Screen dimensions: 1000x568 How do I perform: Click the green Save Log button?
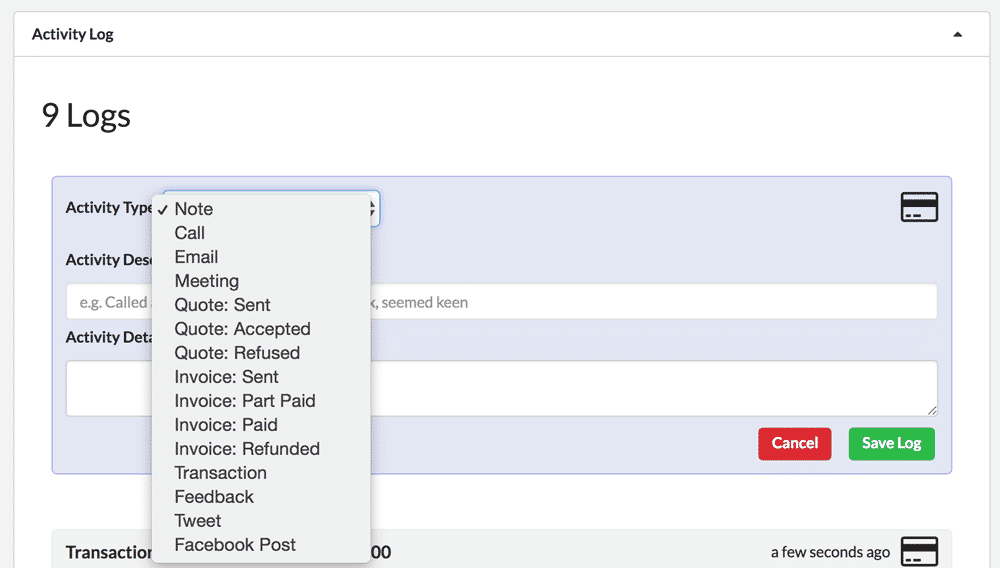coord(892,444)
